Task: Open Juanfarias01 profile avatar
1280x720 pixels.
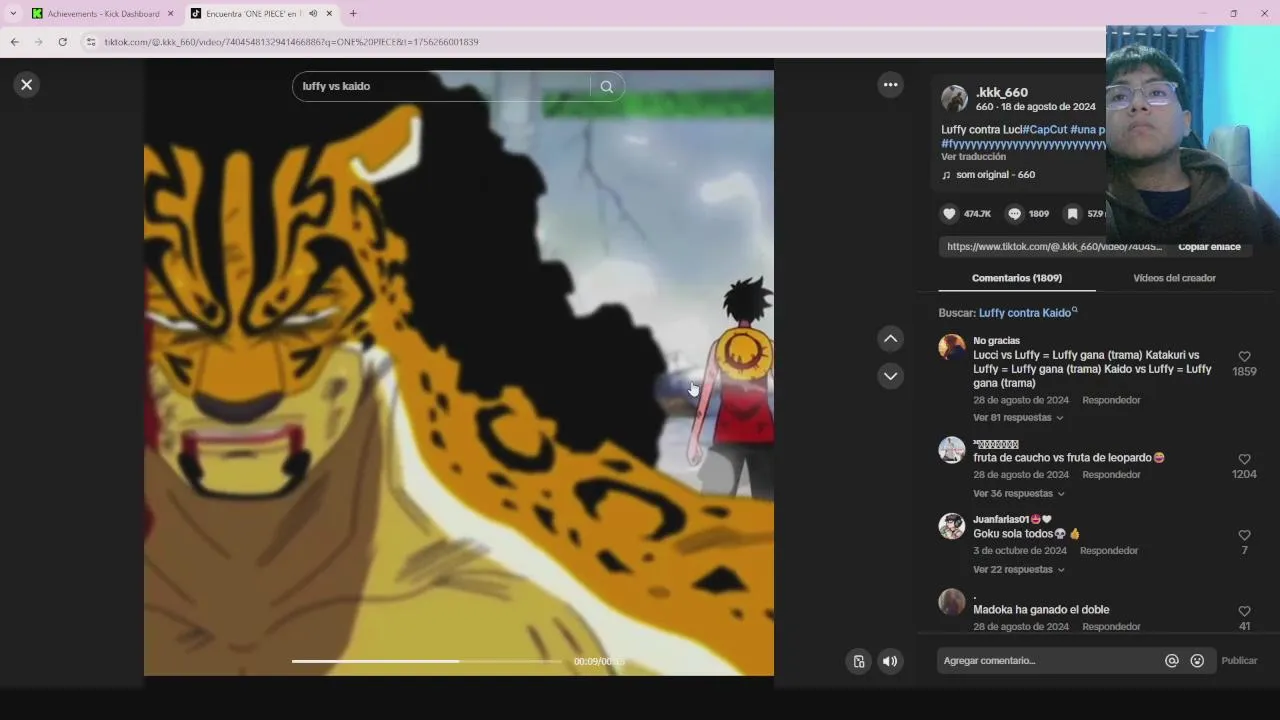Action: [x=952, y=526]
